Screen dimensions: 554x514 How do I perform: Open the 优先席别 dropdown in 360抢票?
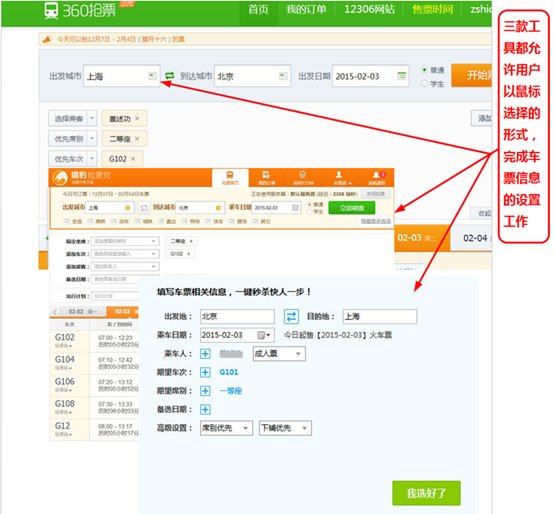(92, 139)
